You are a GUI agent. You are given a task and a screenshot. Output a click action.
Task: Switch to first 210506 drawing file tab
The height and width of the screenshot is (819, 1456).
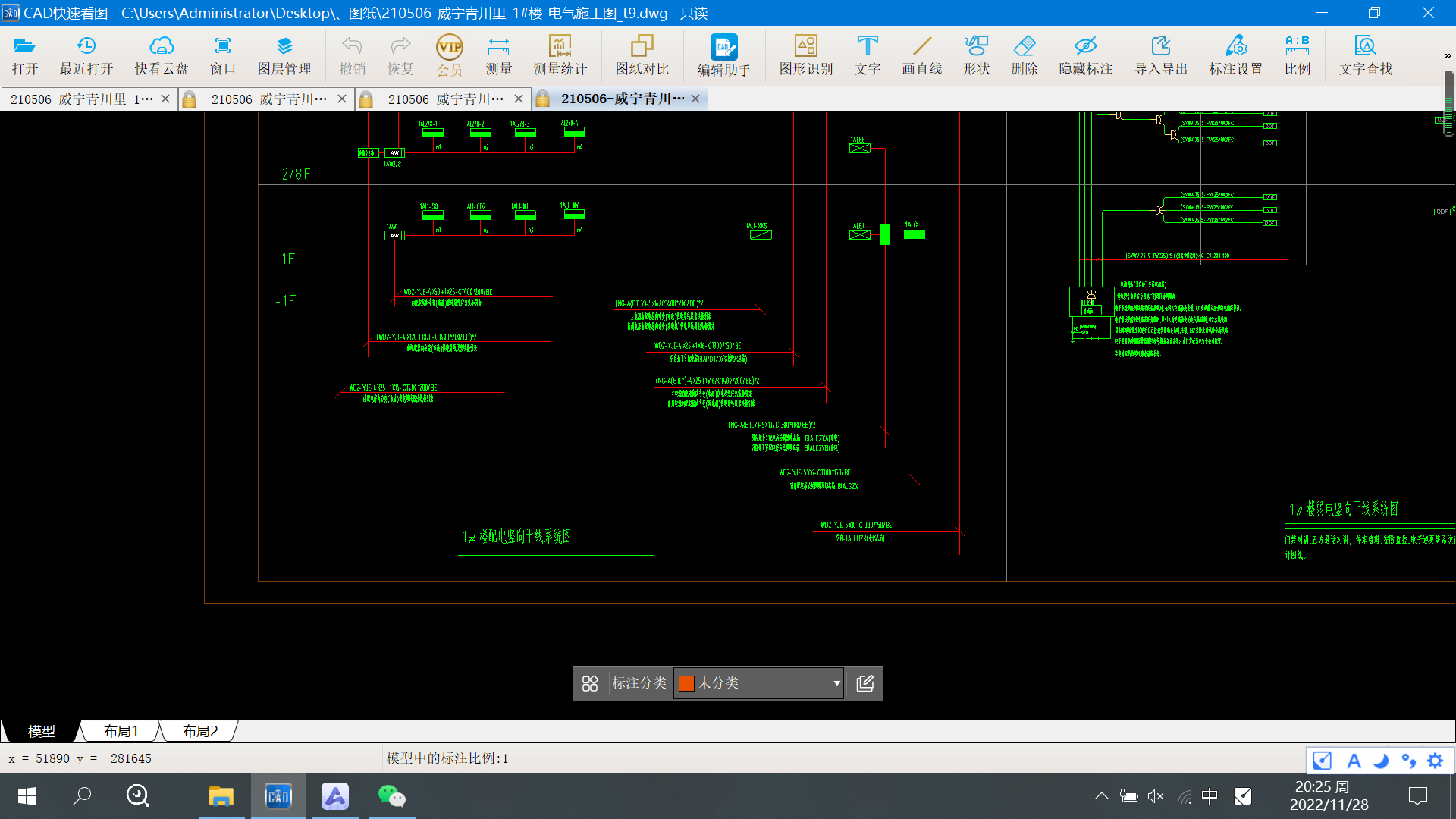tap(81, 99)
